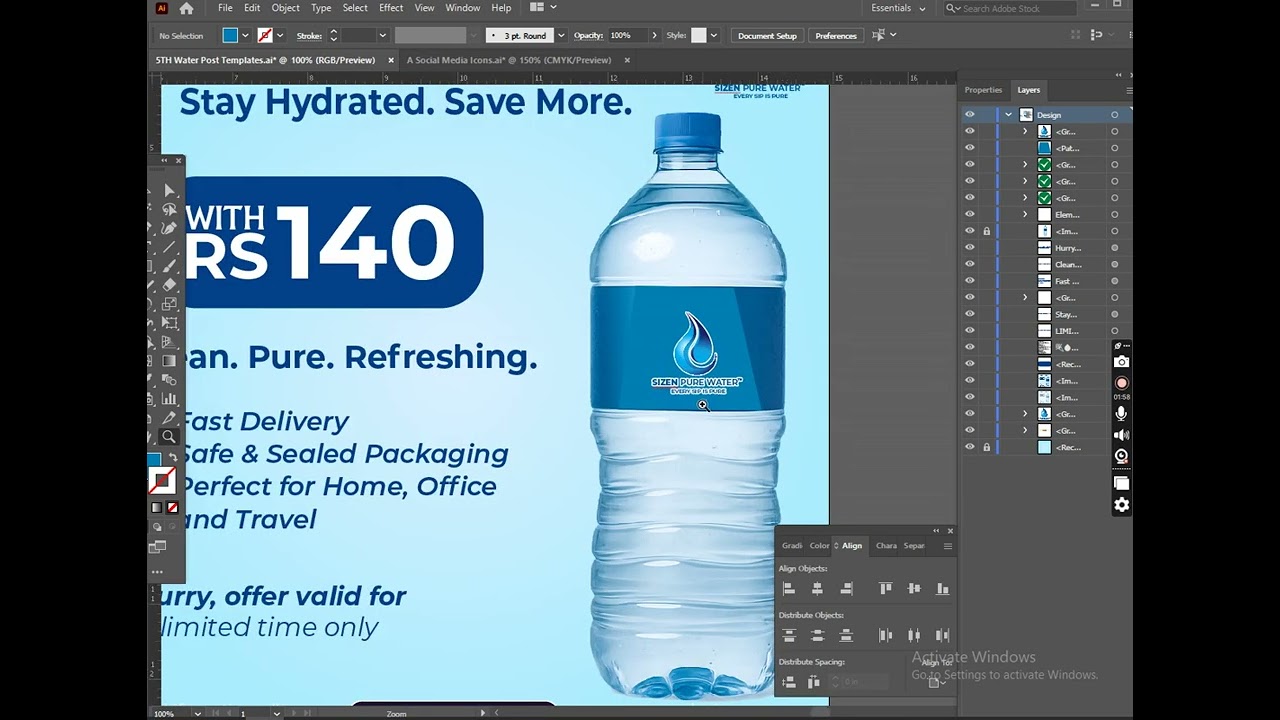Click recorder microphone icon
The width and height of the screenshot is (1280, 720).
(1122, 413)
